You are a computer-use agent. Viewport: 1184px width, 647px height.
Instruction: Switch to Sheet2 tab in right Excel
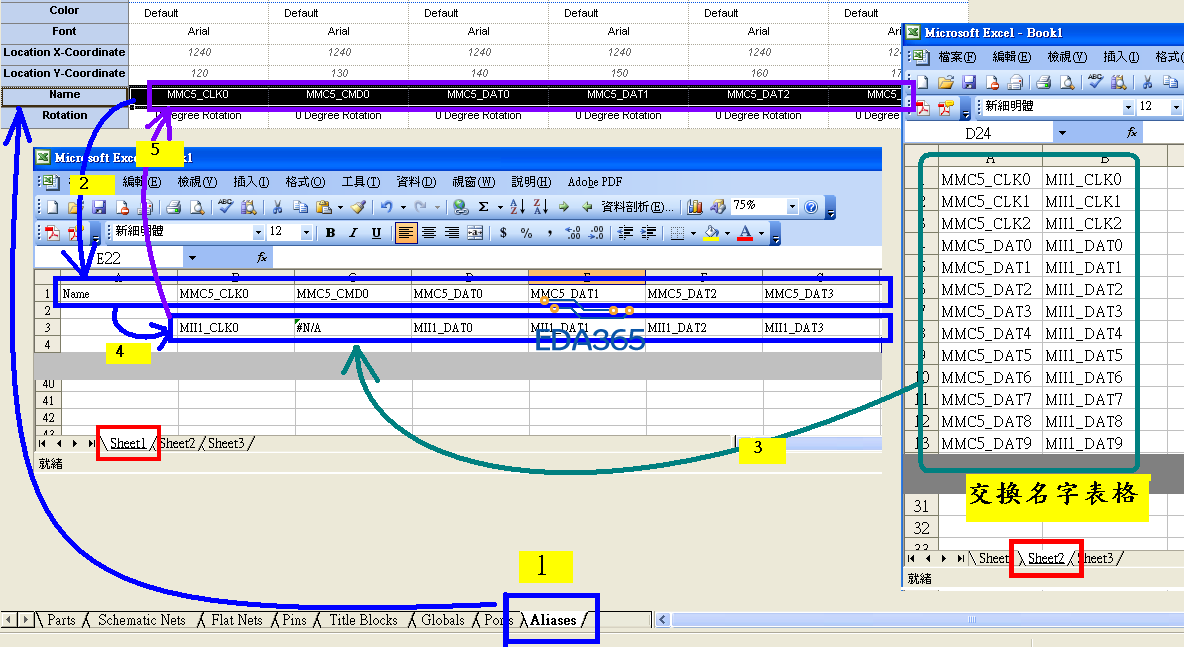pyautogui.click(x=1046, y=558)
